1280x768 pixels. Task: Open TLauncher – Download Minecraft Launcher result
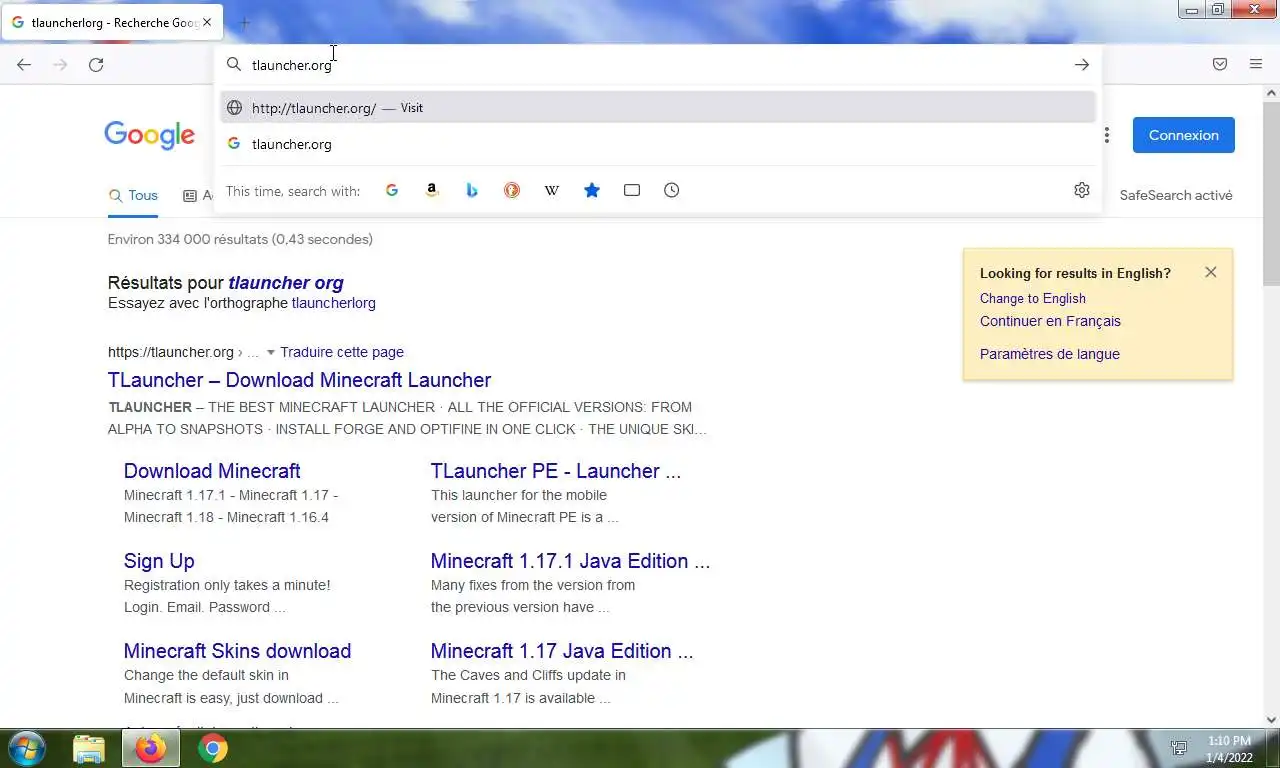[x=299, y=380]
